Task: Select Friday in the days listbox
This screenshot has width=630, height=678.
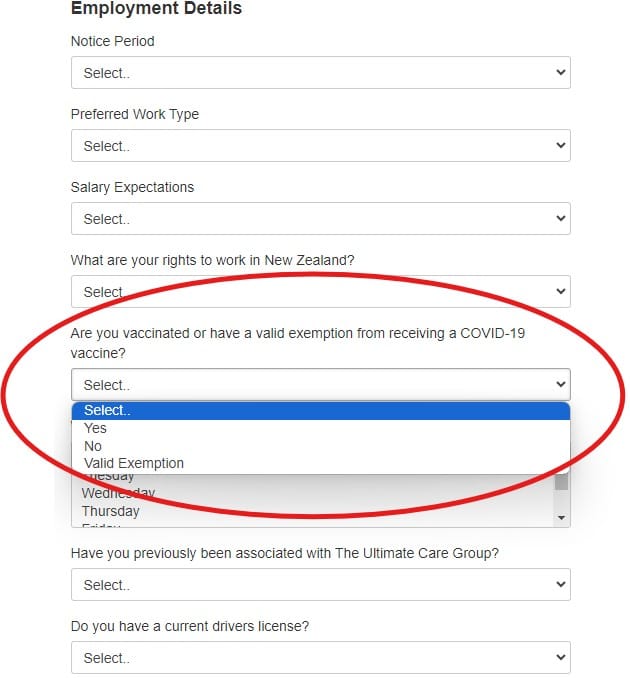Action: [x=101, y=524]
